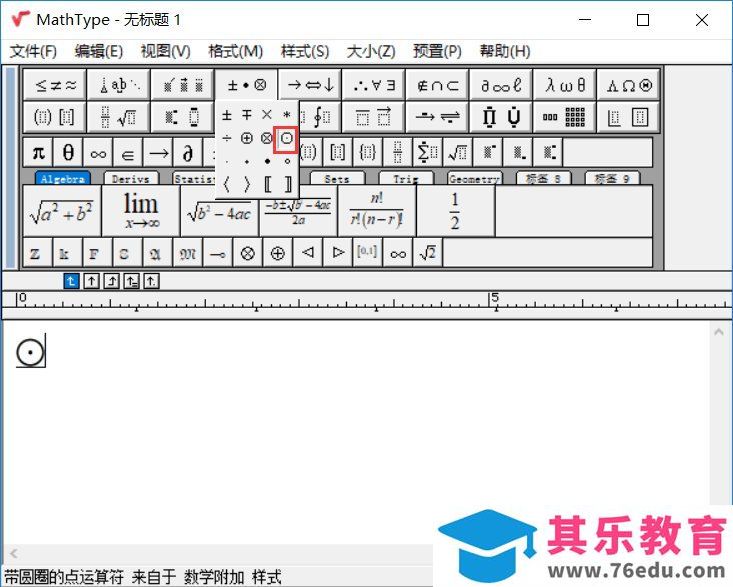Insert the multiplication × sign from popup

click(x=267, y=115)
